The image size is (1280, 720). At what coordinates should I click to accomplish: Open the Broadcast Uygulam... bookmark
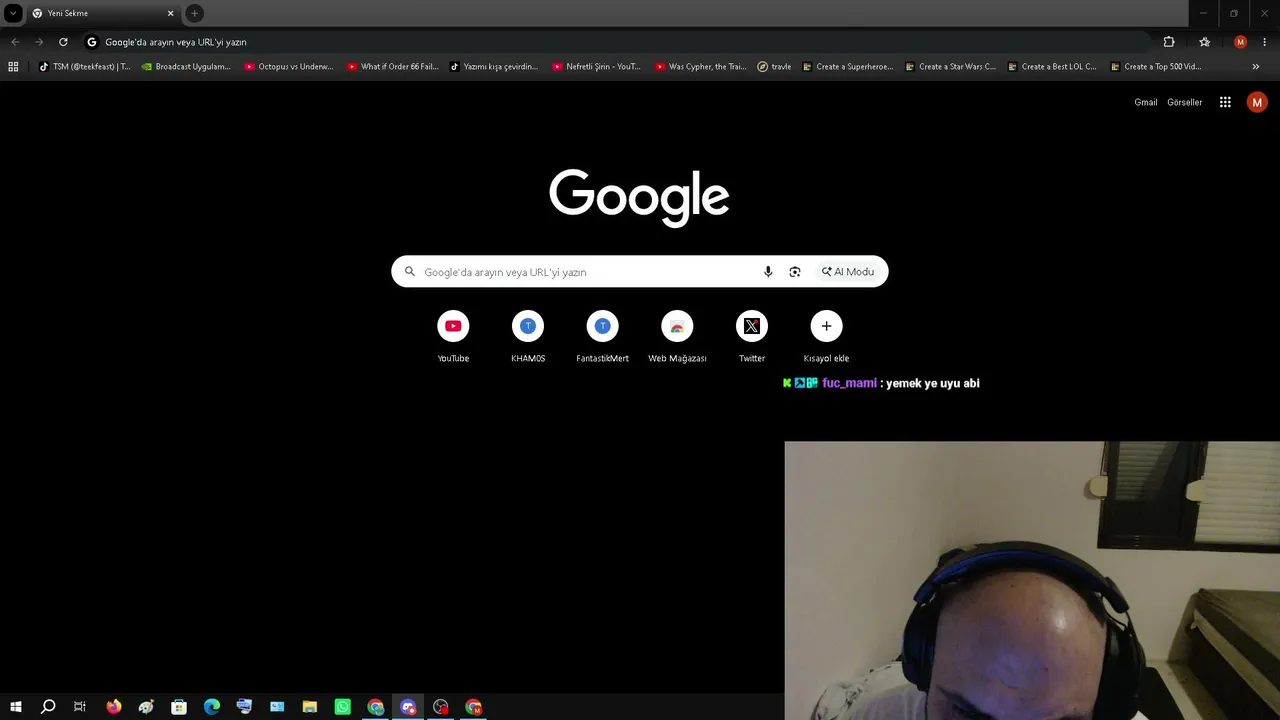[x=186, y=67]
